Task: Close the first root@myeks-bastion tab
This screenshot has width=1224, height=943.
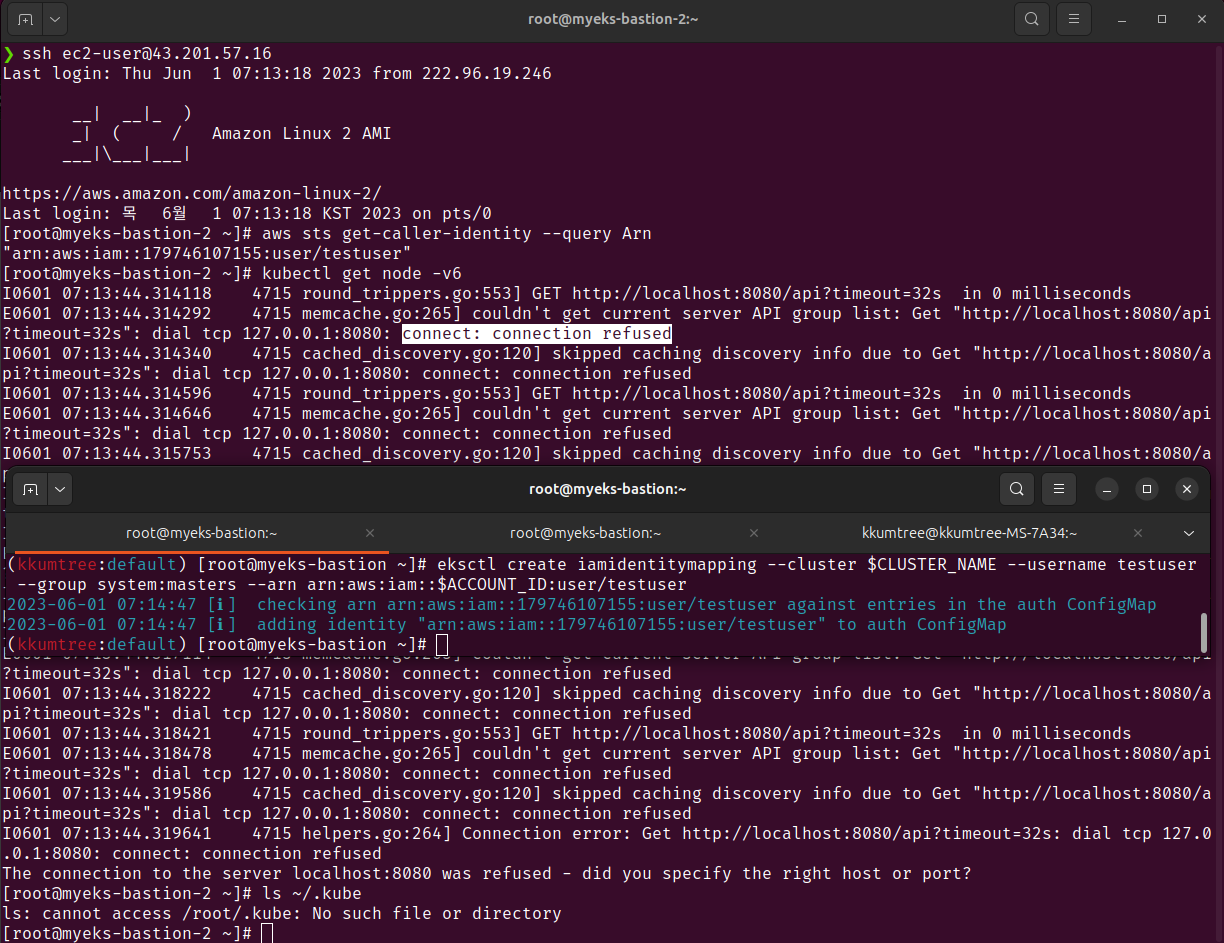Action: [x=370, y=533]
